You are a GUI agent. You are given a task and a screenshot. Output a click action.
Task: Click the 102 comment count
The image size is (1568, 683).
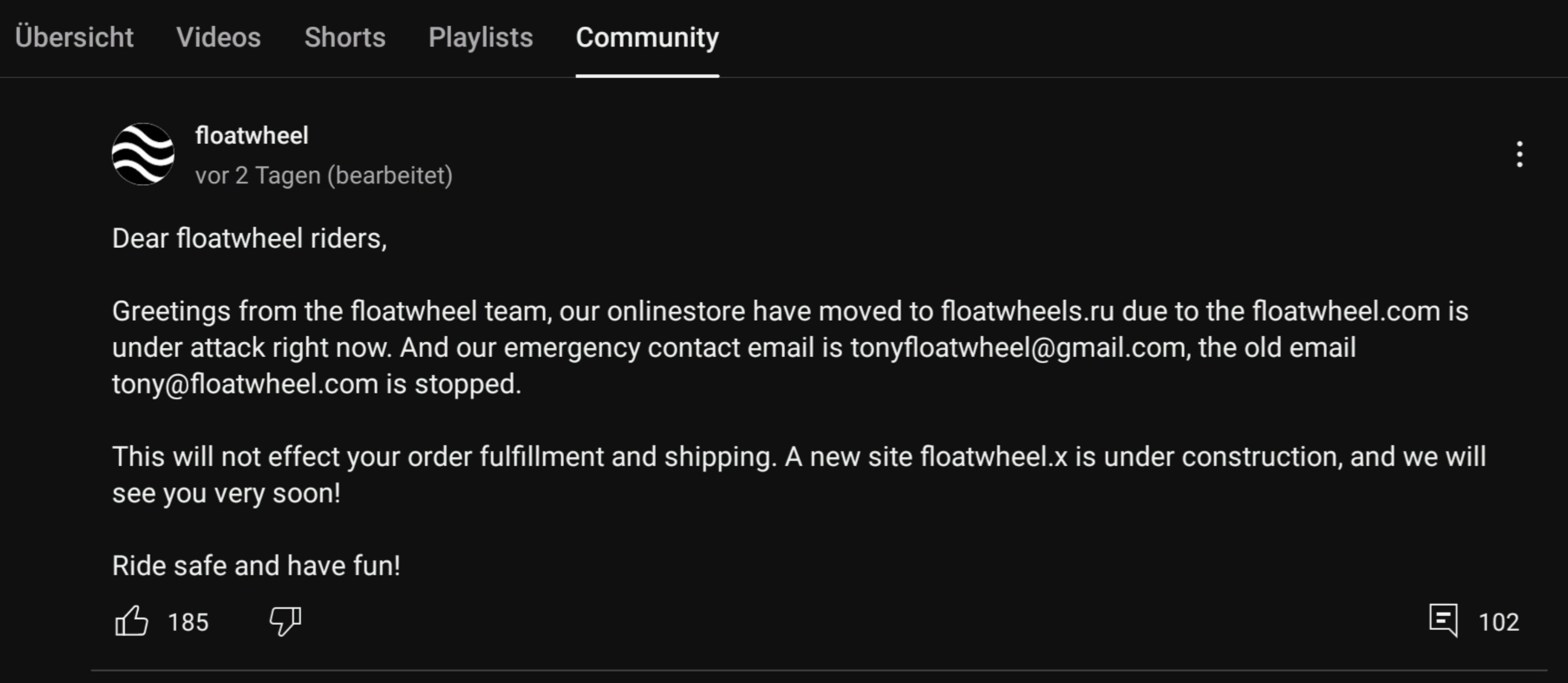(1499, 622)
